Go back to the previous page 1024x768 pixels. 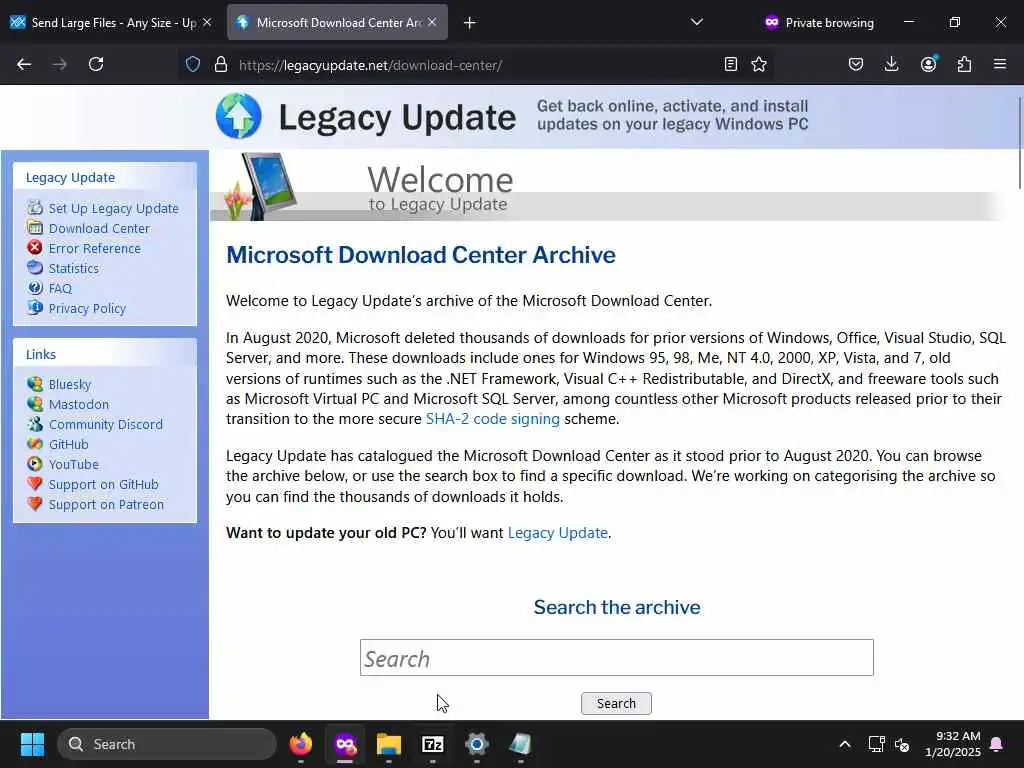click(24, 65)
